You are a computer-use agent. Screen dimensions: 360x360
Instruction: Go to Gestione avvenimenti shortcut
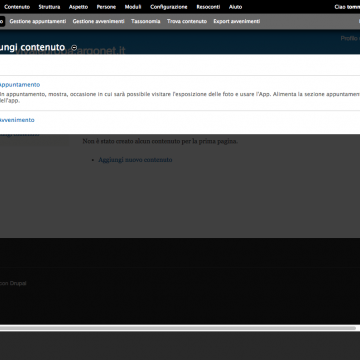click(x=98, y=21)
